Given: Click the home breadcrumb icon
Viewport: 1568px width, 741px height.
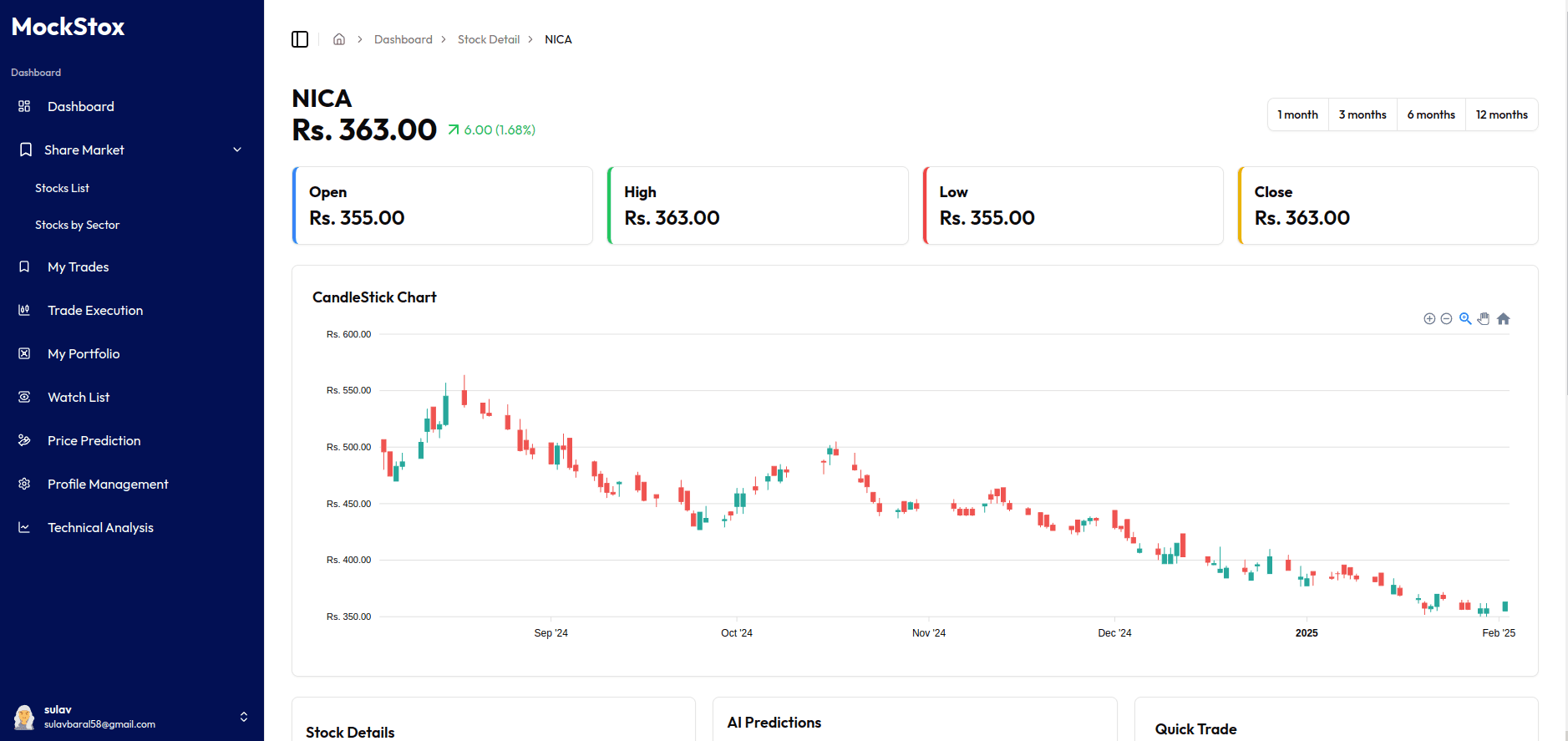Looking at the screenshot, I should [339, 39].
